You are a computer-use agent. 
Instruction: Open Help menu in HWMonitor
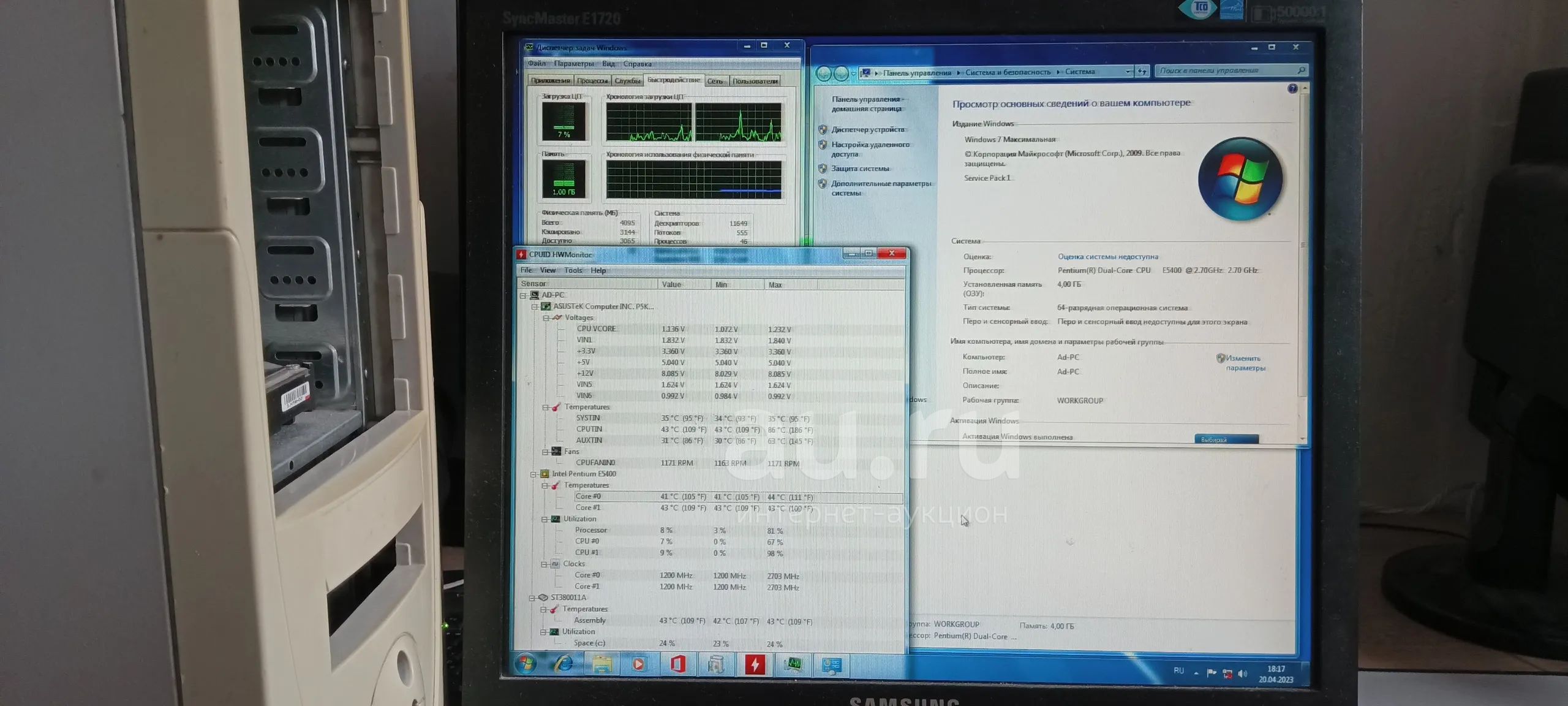pyautogui.click(x=598, y=270)
